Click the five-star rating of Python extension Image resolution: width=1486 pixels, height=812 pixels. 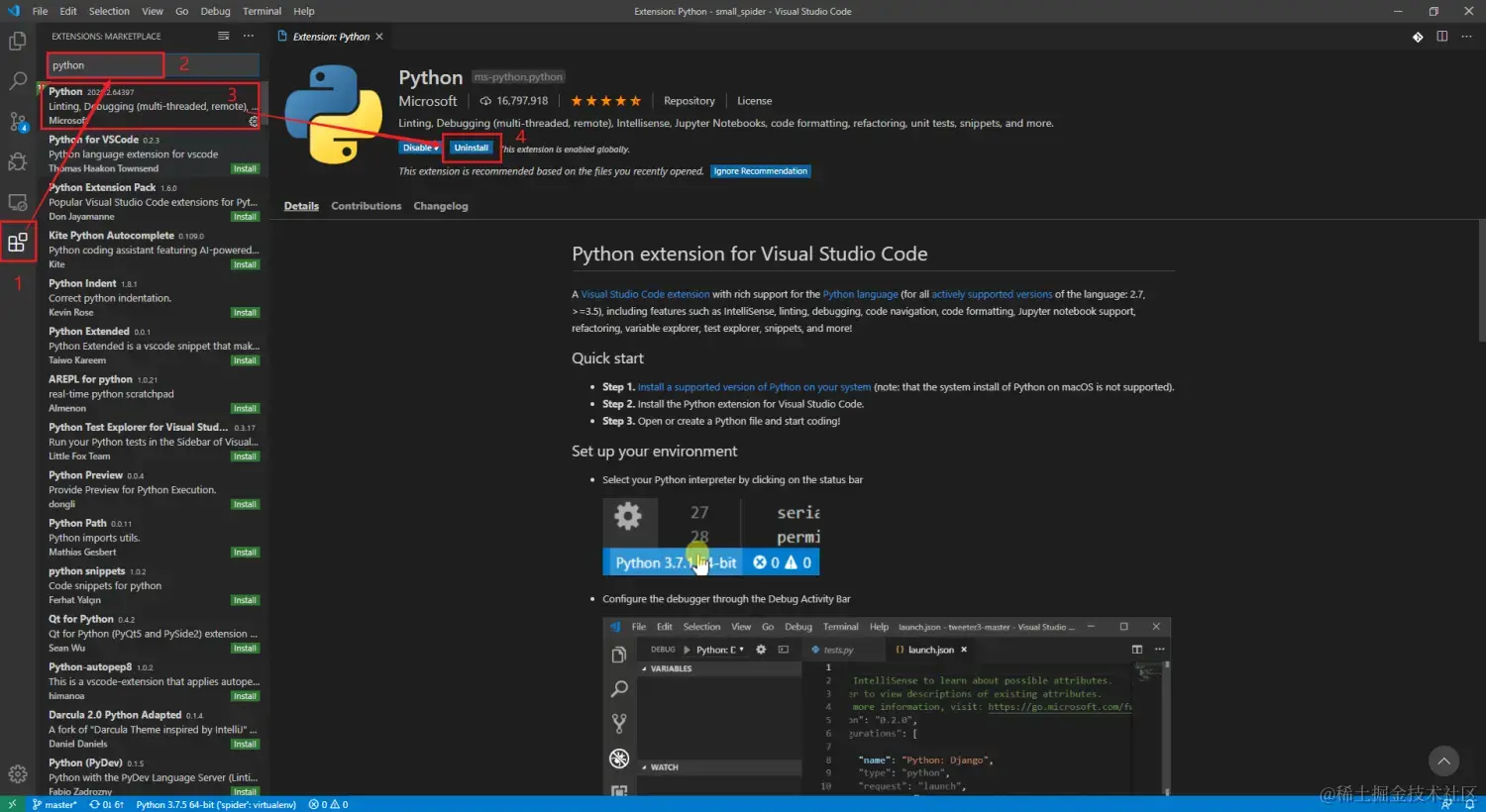pos(605,101)
